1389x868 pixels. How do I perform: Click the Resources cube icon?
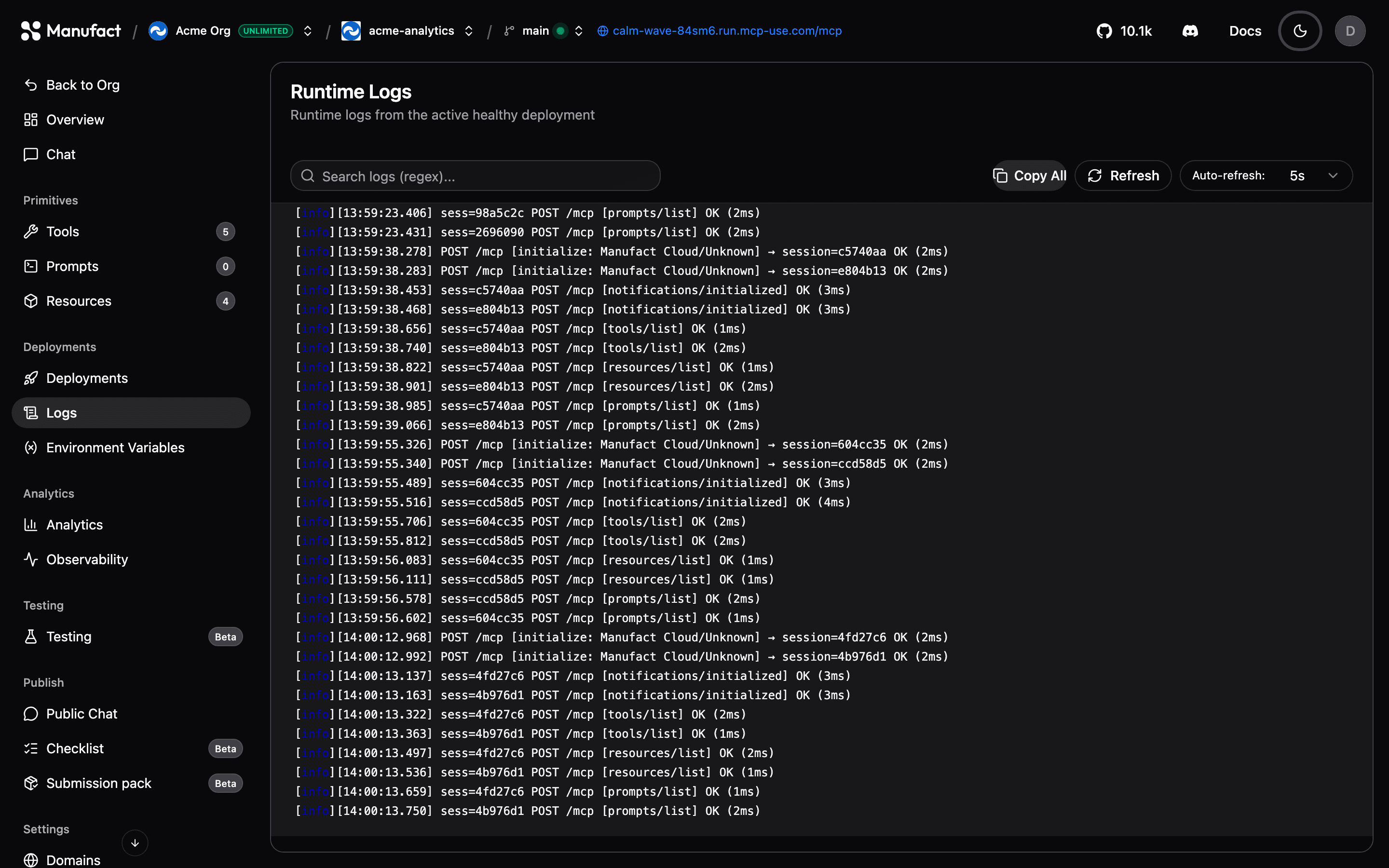point(31,301)
